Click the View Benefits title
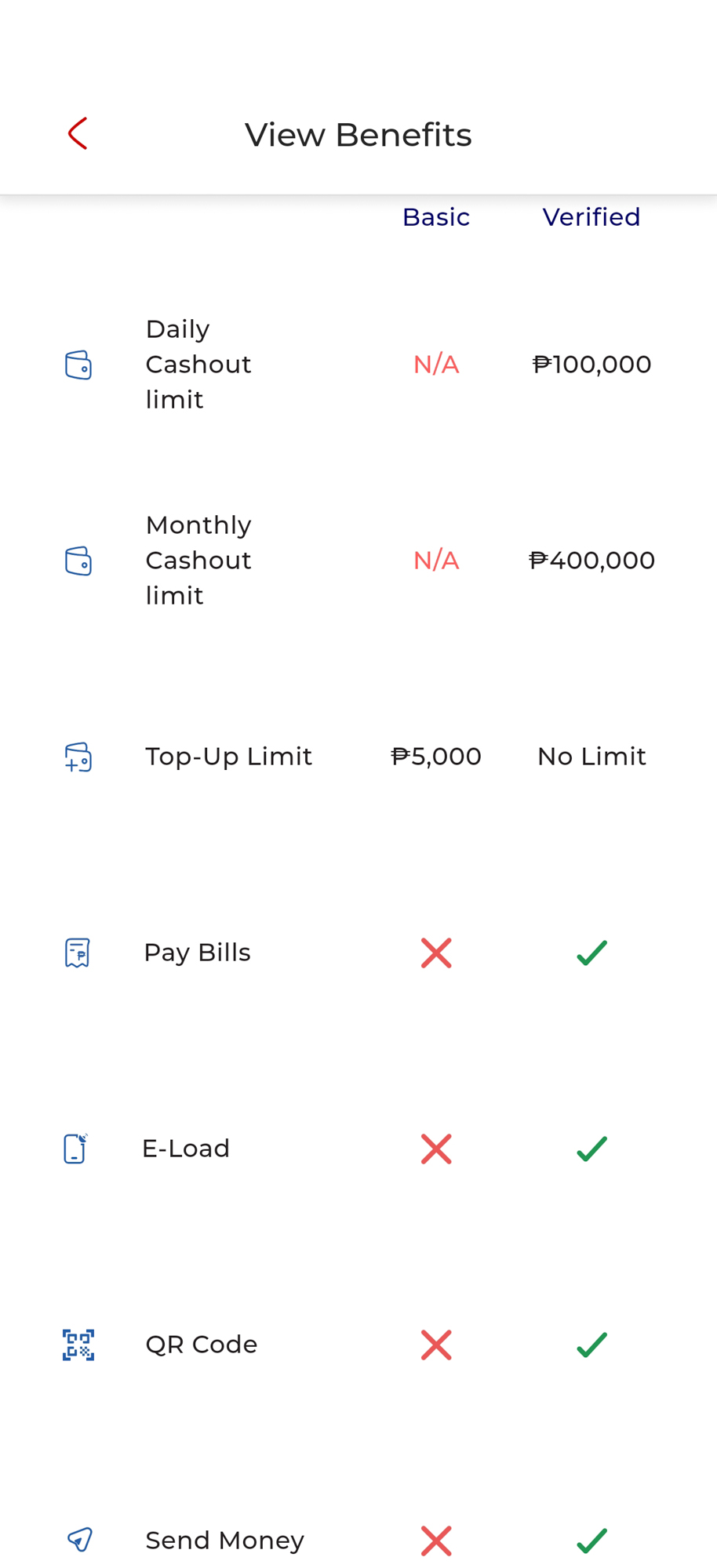 tap(358, 135)
